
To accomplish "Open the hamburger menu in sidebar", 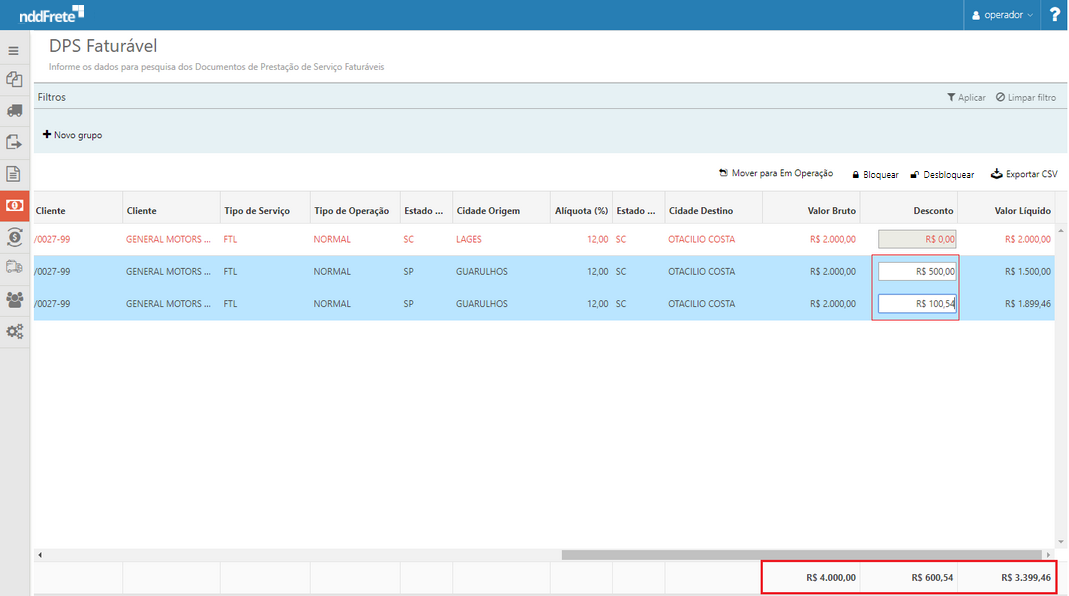I will tap(14, 50).
